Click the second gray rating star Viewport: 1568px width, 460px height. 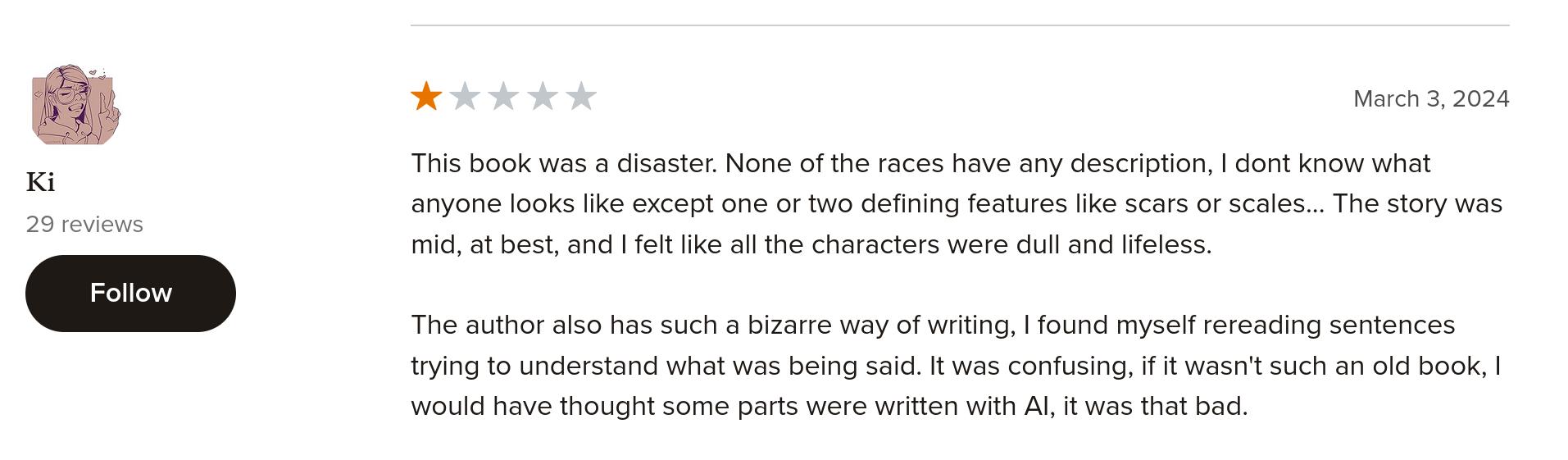pyautogui.click(x=465, y=97)
